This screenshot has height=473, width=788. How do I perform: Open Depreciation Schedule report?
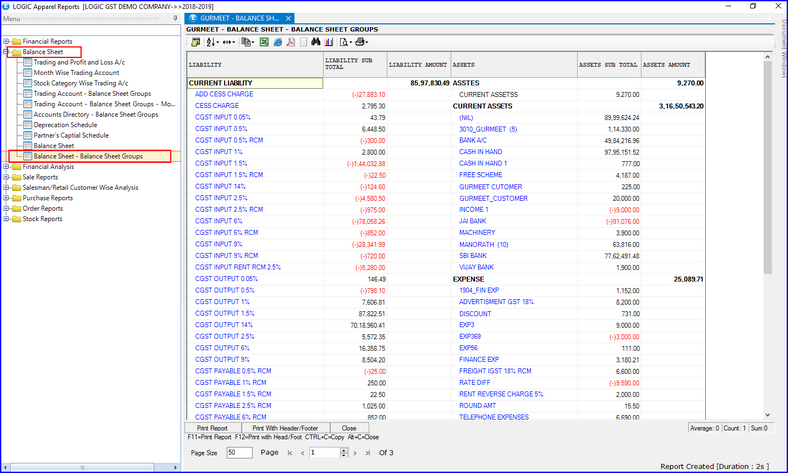click(x=65, y=125)
